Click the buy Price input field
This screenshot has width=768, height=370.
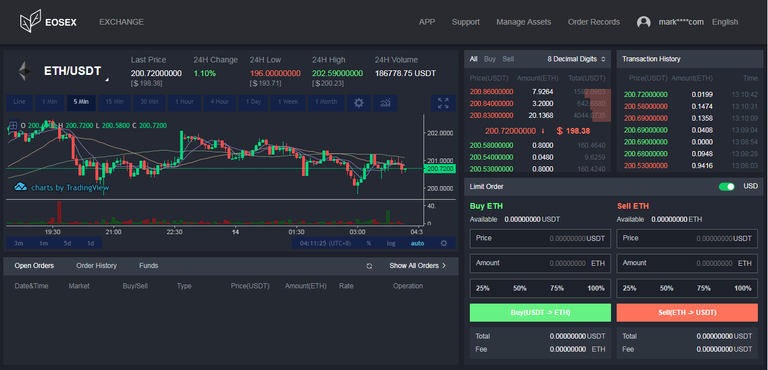[540, 238]
